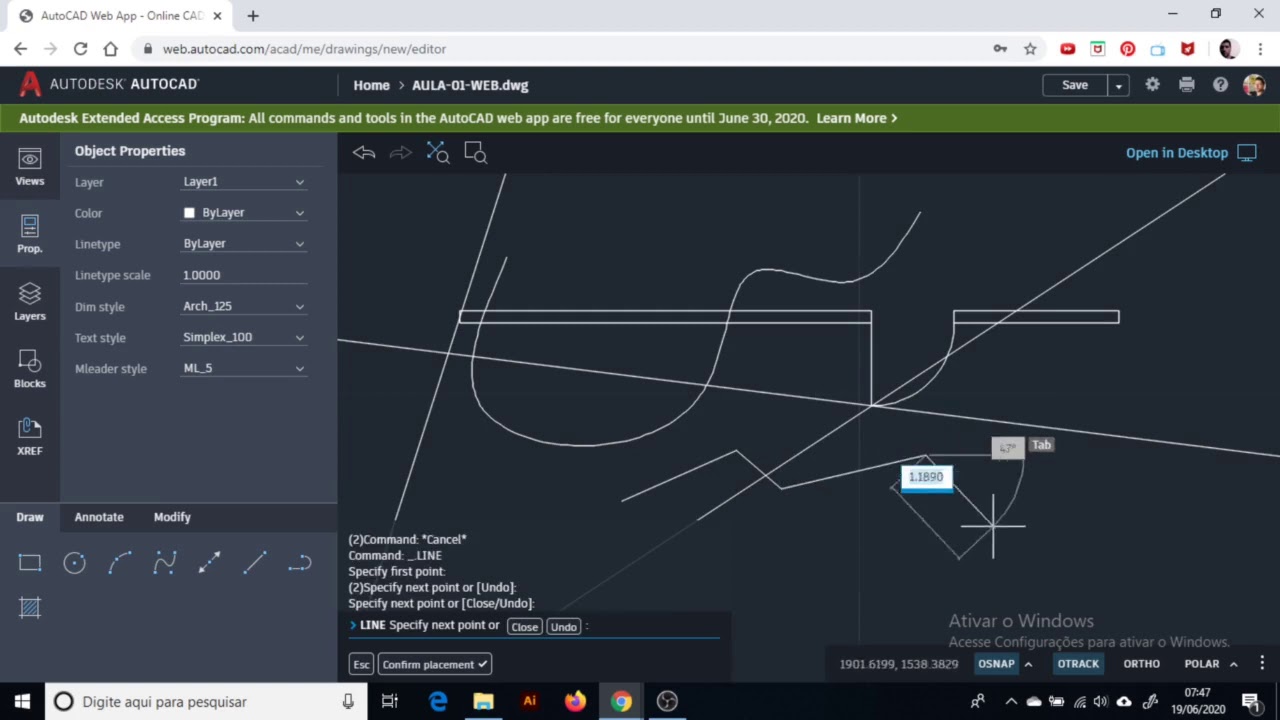Image resolution: width=1280 pixels, height=720 pixels.
Task: Open the user avatar menu
Action: click(x=1254, y=85)
